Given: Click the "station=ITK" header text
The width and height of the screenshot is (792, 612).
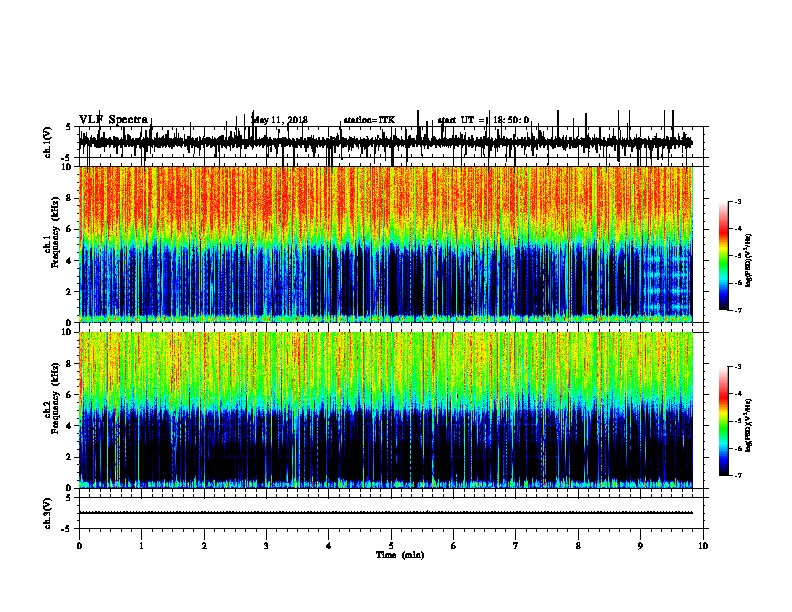Looking at the screenshot, I should (x=369, y=120).
